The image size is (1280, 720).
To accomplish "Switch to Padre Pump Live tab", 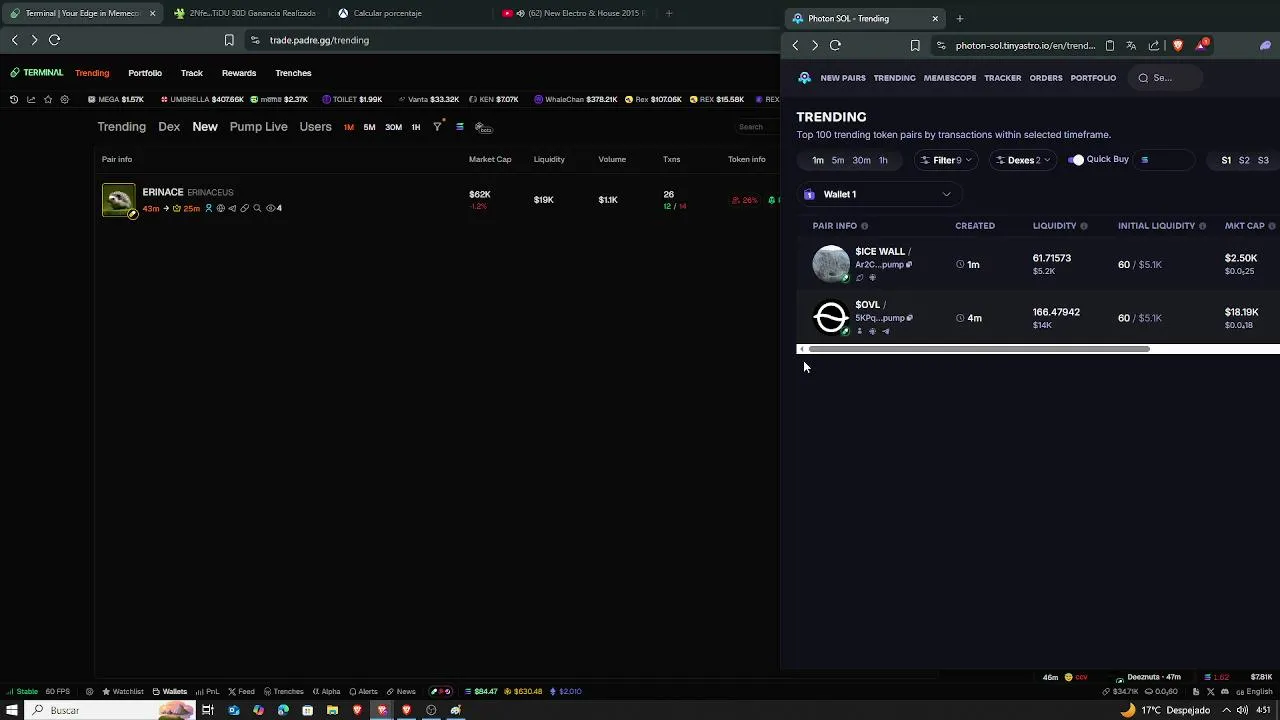I will pyautogui.click(x=258, y=127).
